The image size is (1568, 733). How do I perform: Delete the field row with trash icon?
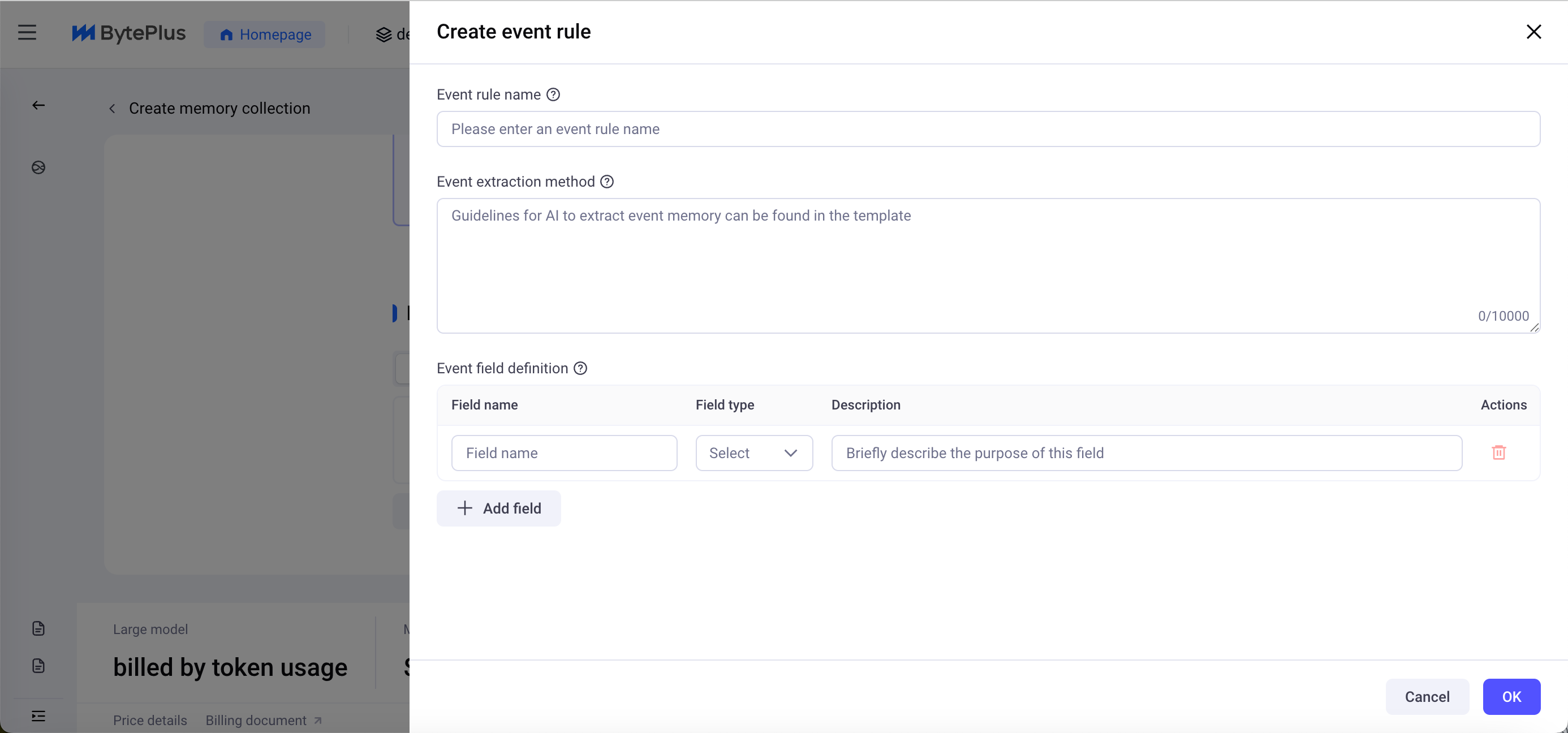[1498, 452]
